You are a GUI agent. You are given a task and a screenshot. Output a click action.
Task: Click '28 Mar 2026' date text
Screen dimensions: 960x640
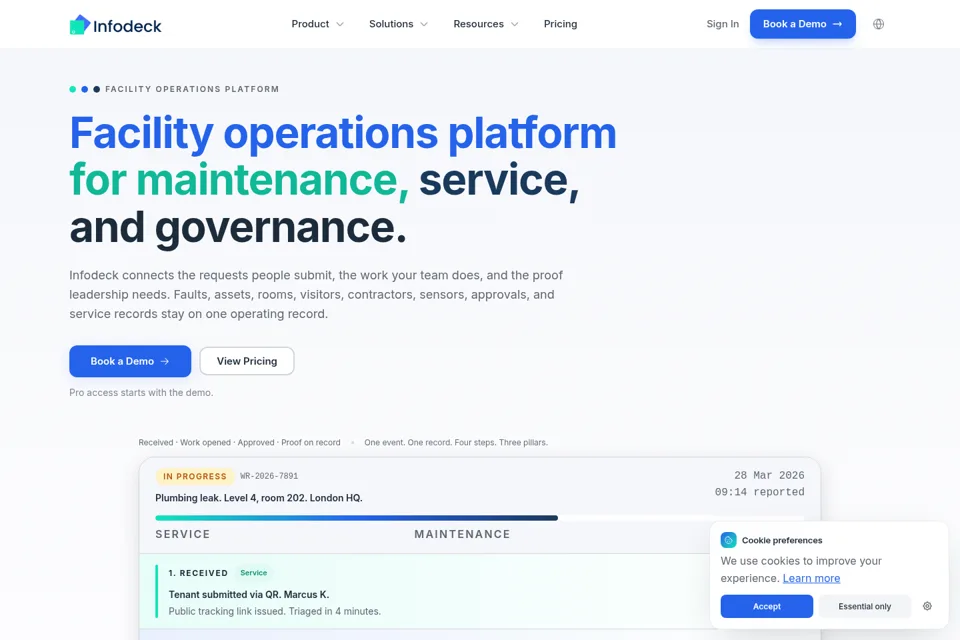point(769,475)
